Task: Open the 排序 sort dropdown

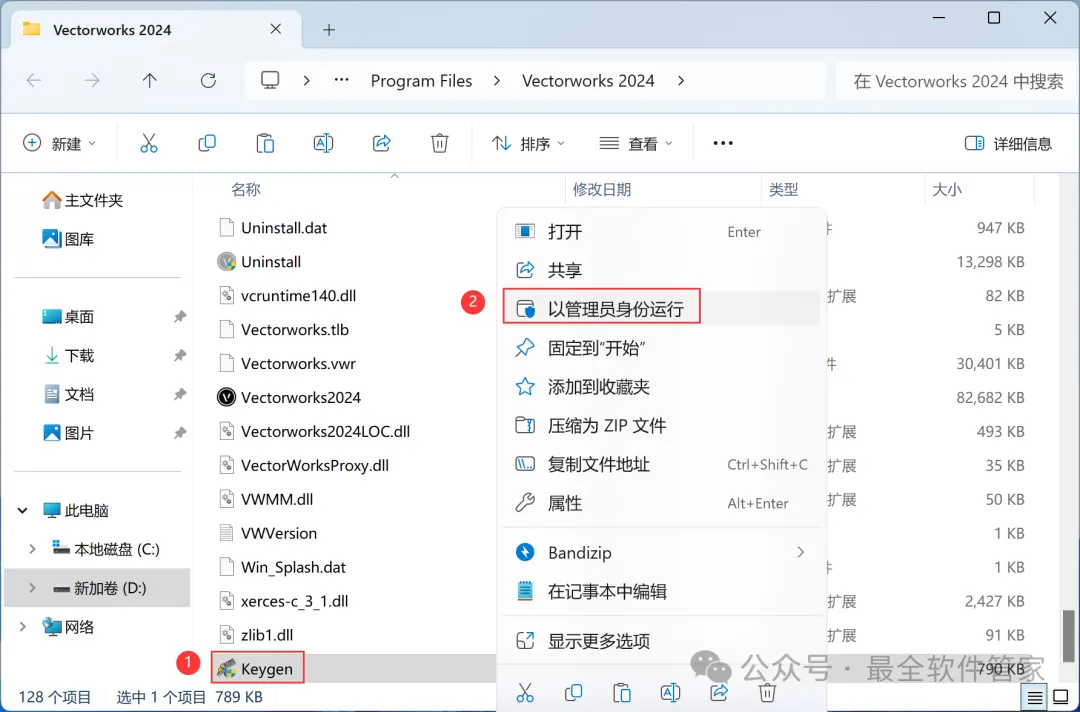Action: coord(528,143)
